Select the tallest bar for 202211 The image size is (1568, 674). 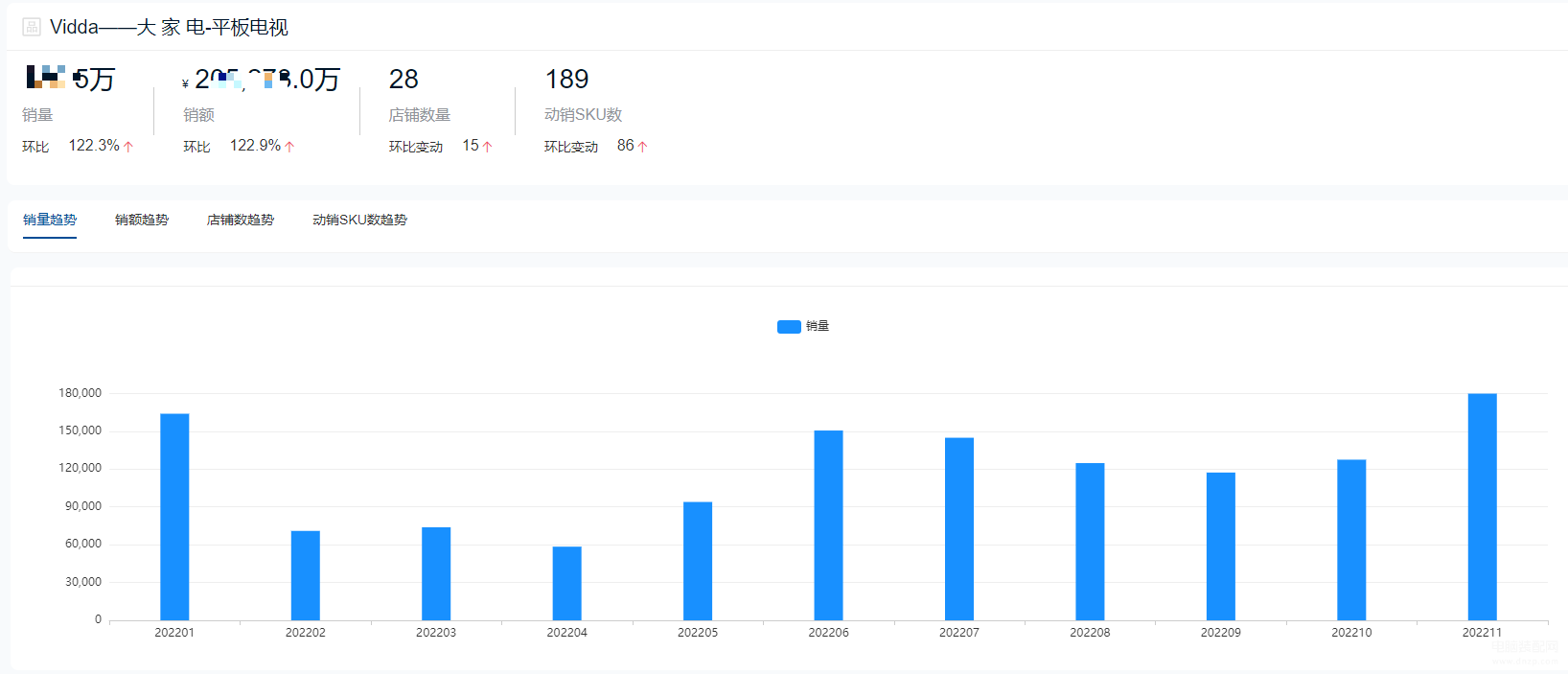[1482, 507]
